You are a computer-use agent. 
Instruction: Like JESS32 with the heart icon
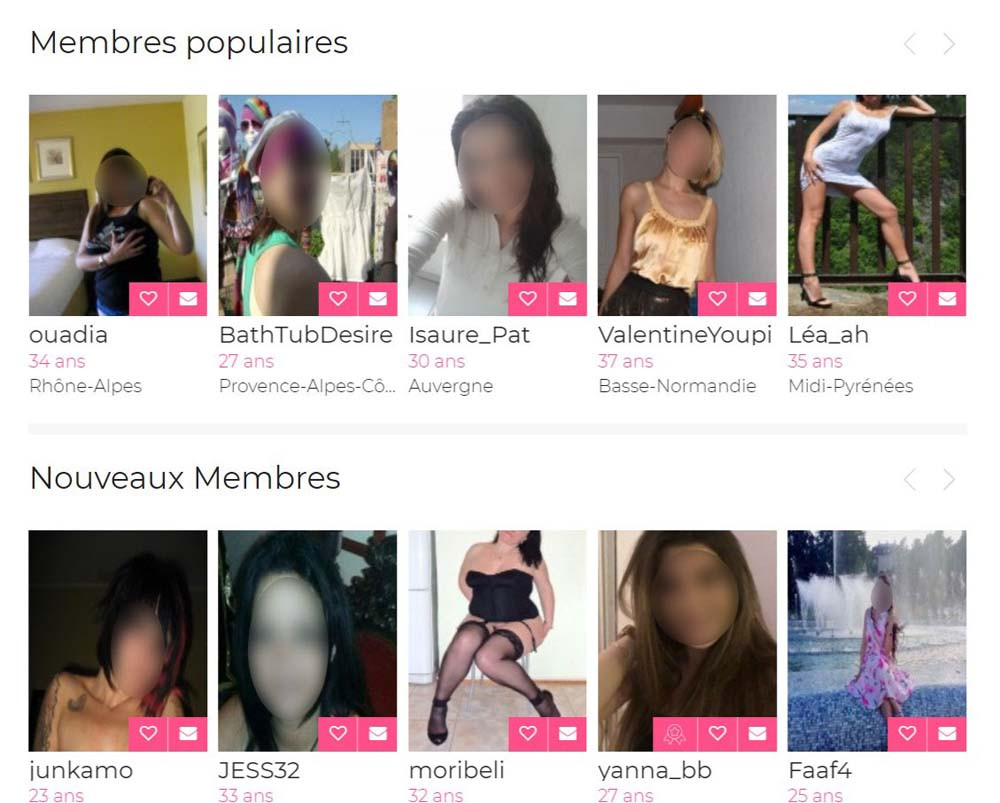coord(338,734)
